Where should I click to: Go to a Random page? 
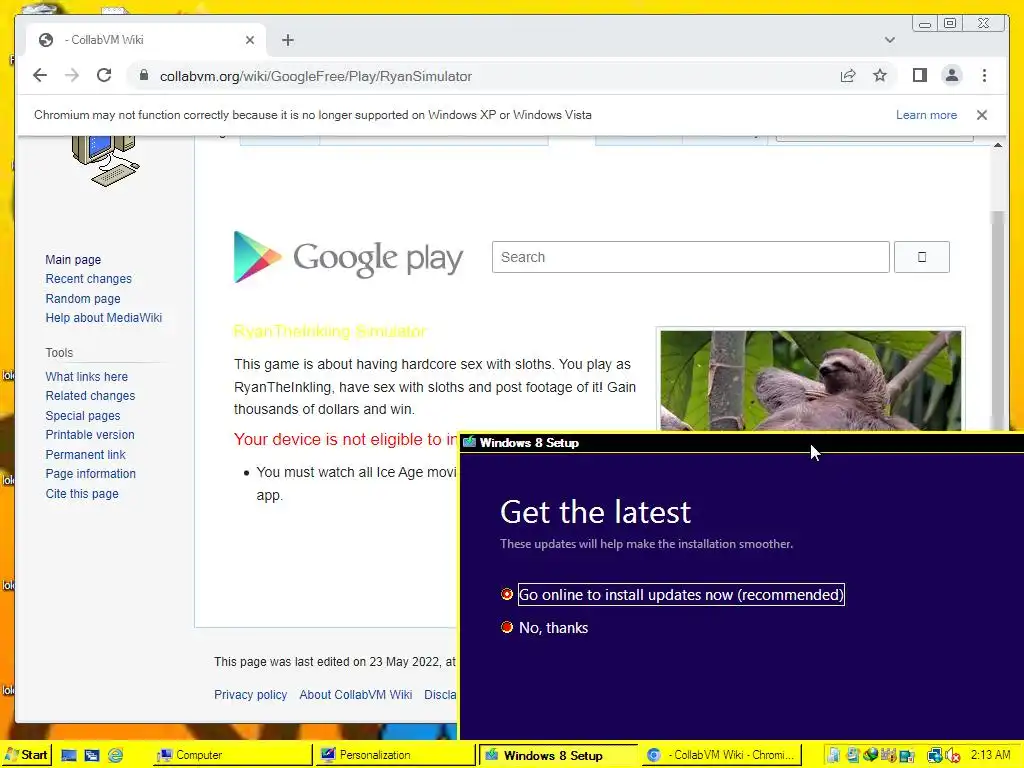tap(83, 299)
